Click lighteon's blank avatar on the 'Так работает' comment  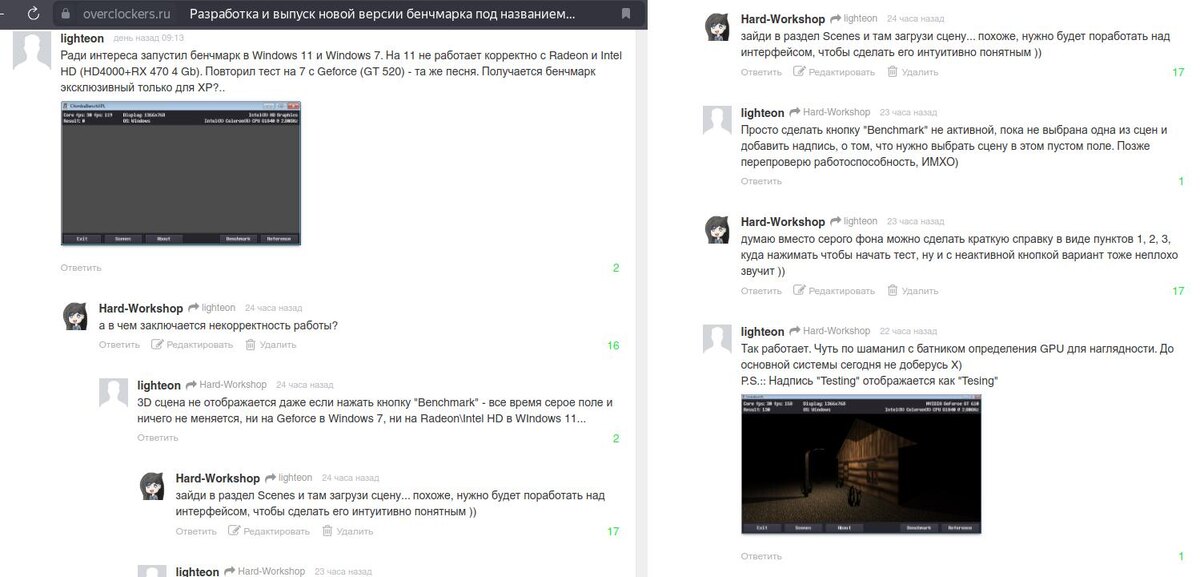tap(717, 339)
